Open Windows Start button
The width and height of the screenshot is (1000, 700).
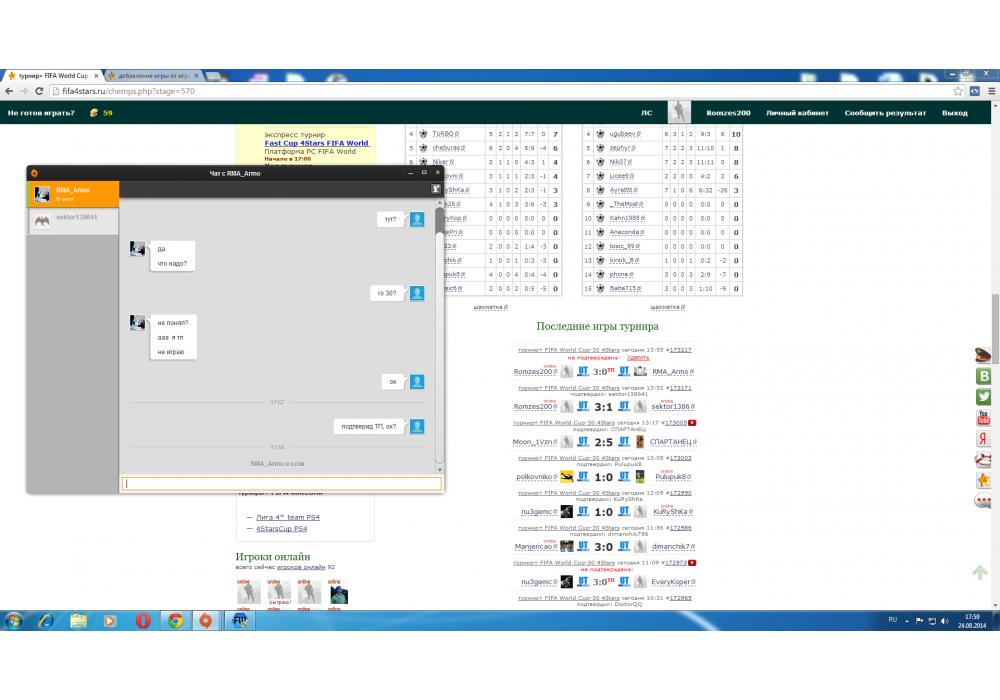pos(13,620)
